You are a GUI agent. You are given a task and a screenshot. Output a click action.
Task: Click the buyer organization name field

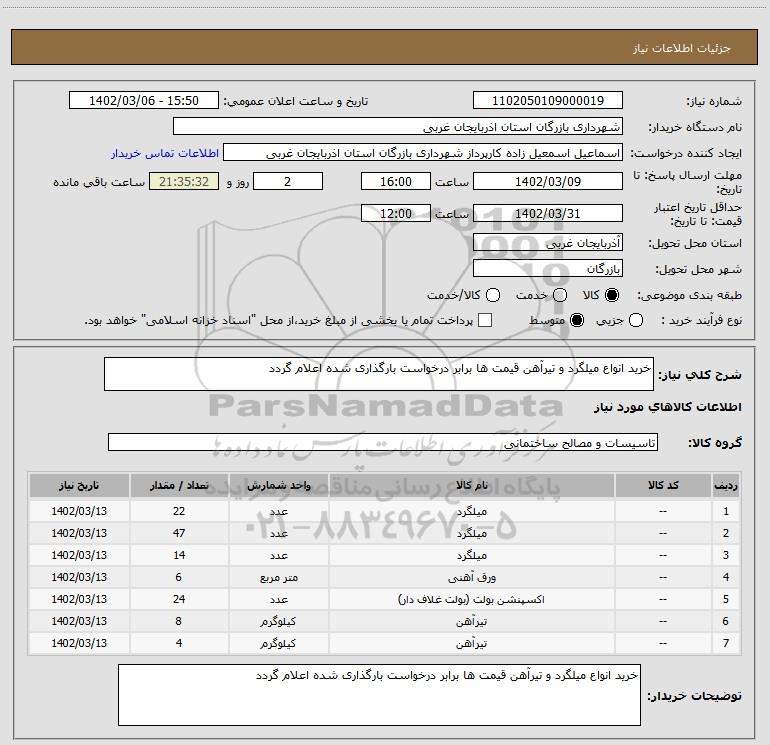coord(398,127)
